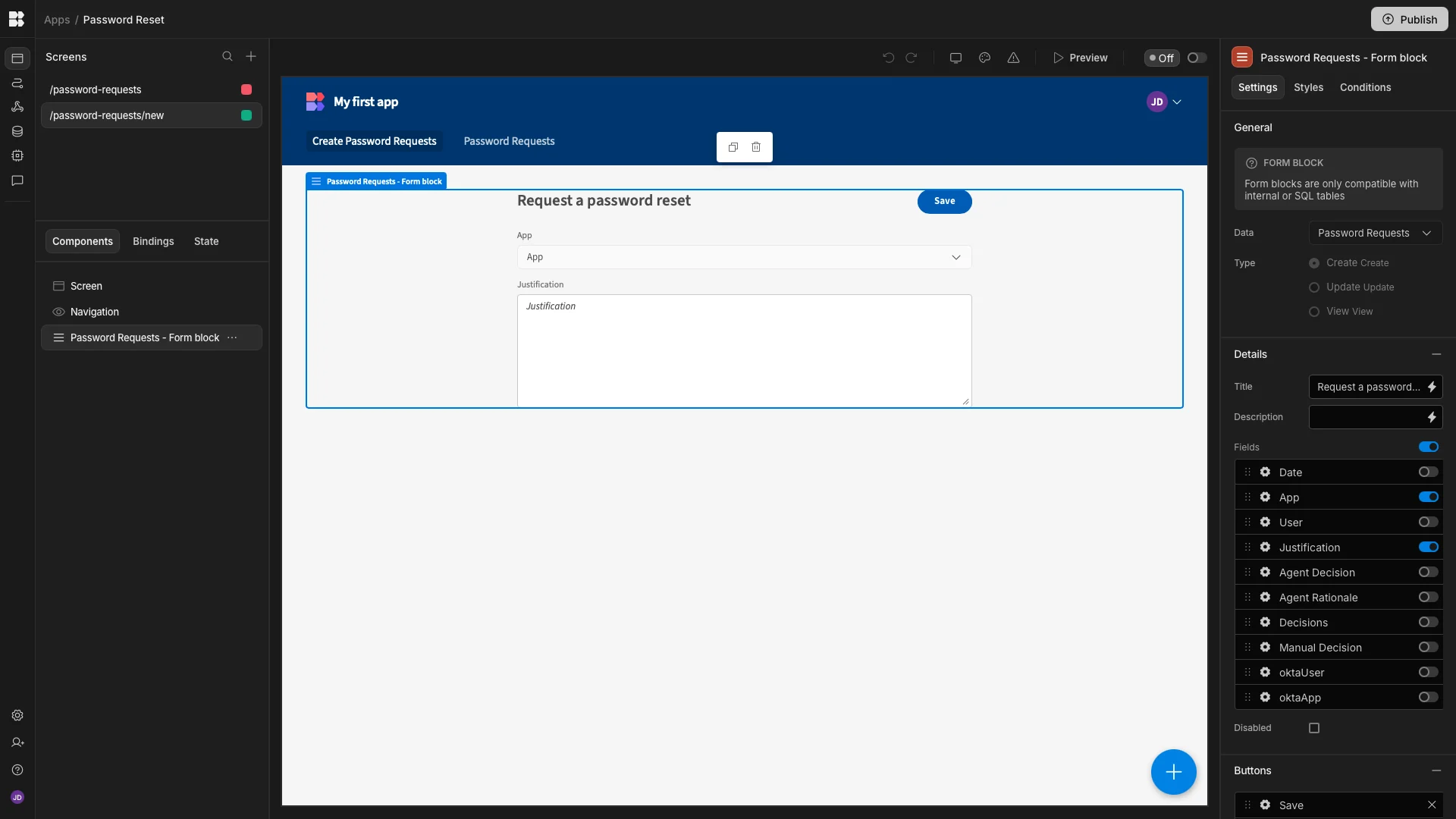Screen dimensions: 1456x819
Task: Click the undo arrow in the toolbar
Action: point(888,58)
